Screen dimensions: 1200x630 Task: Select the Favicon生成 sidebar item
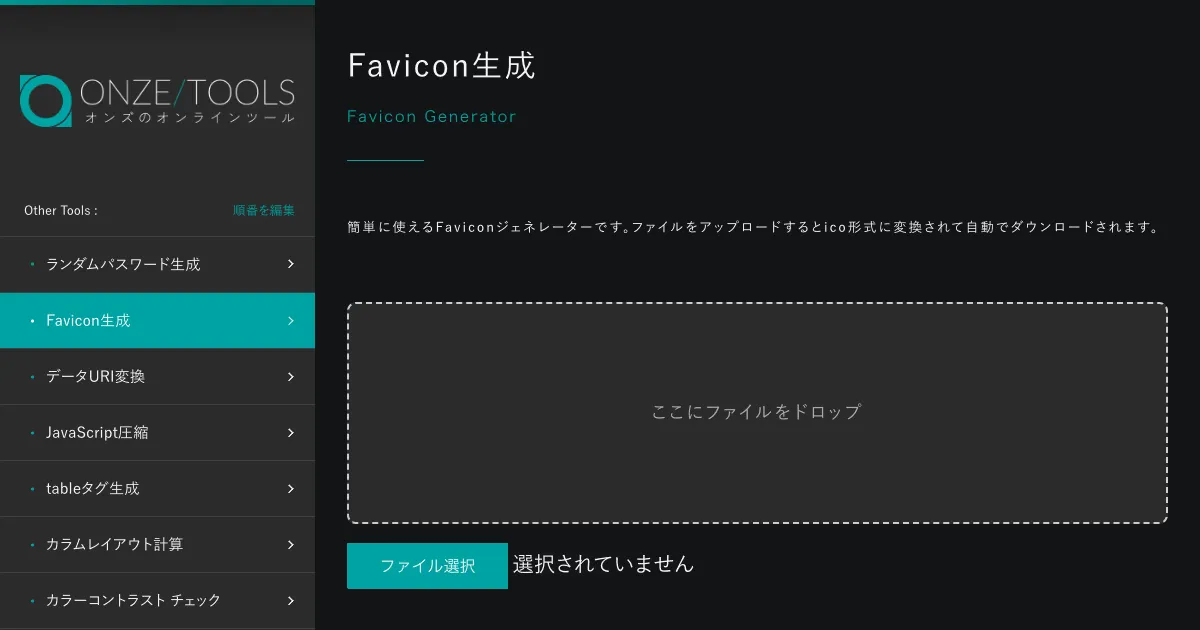(x=88, y=321)
